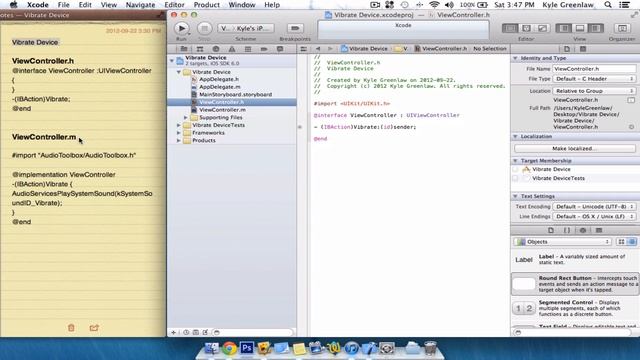Image resolution: width=640 pixels, height=360 pixels.
Task: Open Spotlight search in menu bar
Action: pos(608,5)
